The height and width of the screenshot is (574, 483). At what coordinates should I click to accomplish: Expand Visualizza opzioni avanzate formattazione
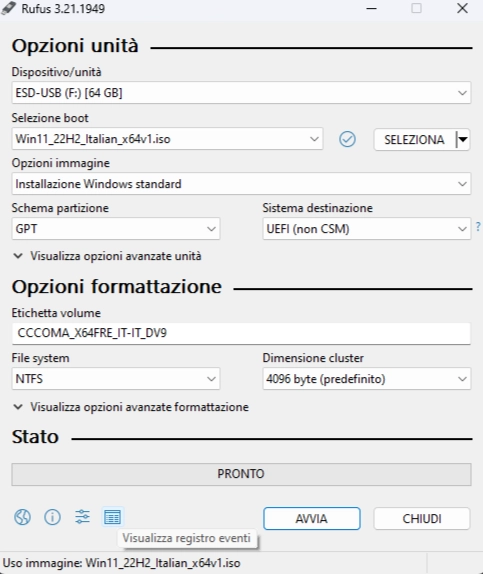point(131,407)
